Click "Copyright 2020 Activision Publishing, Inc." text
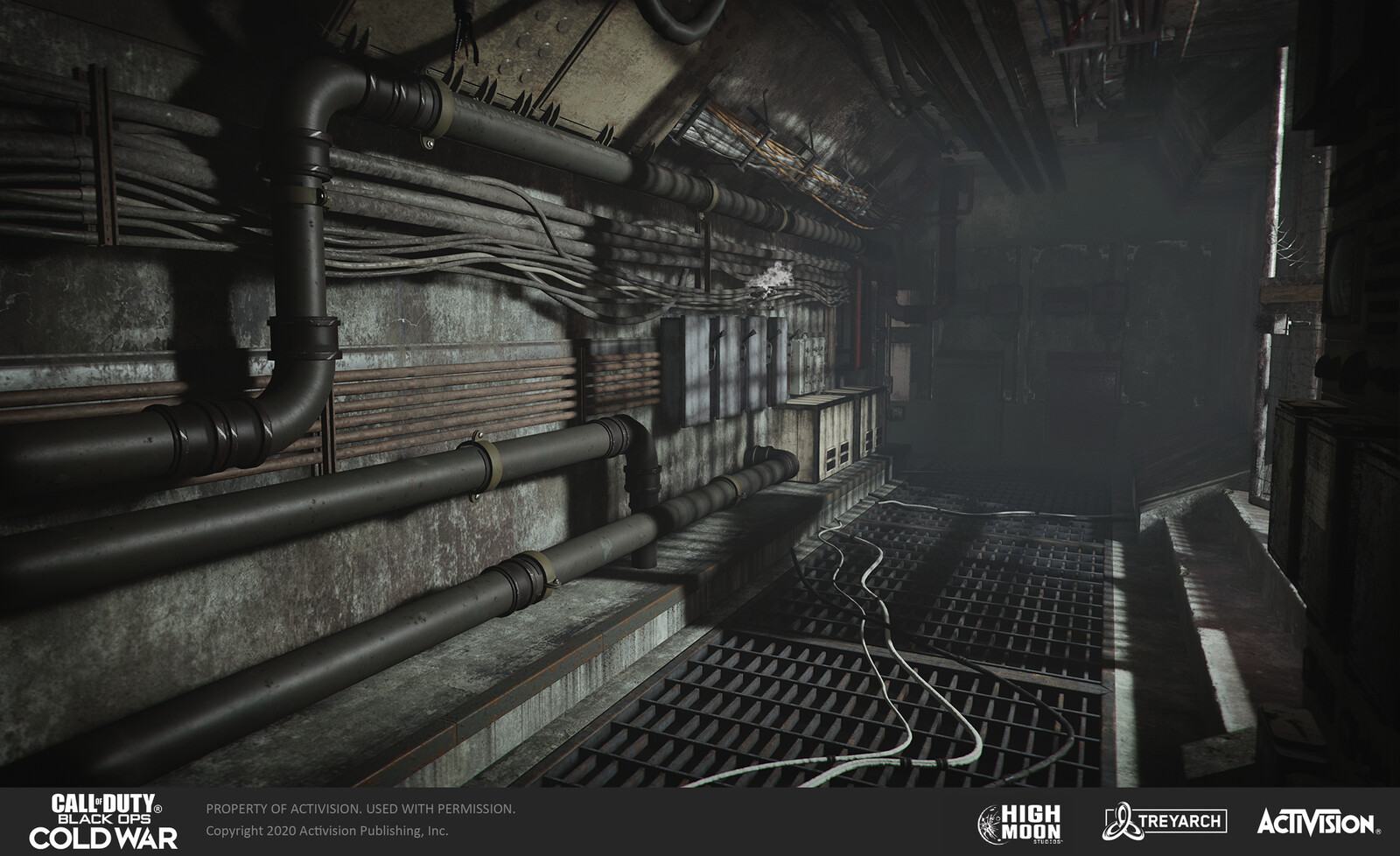Viewport: 1400px width, 856px height. coord(327,831)
